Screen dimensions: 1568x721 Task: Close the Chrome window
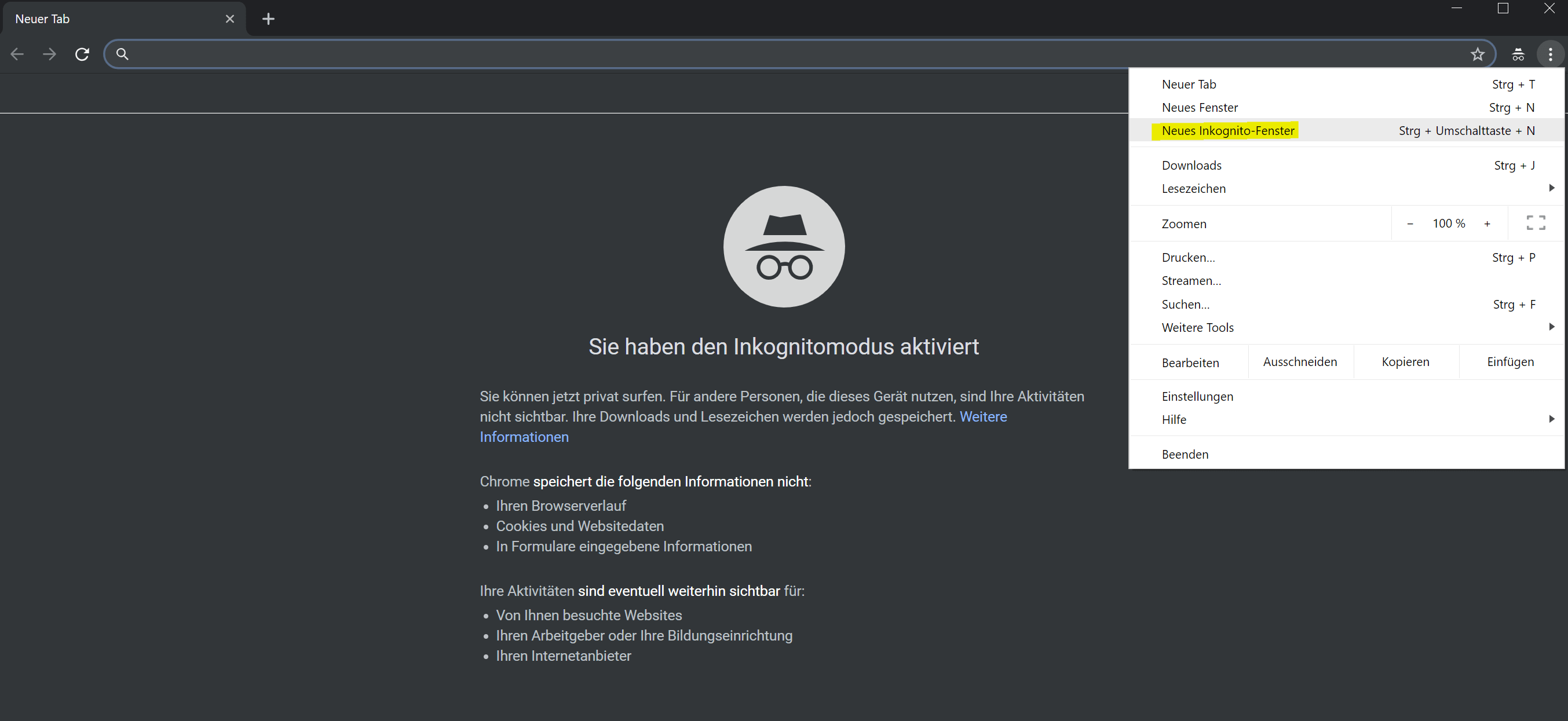click(1549, 9)
